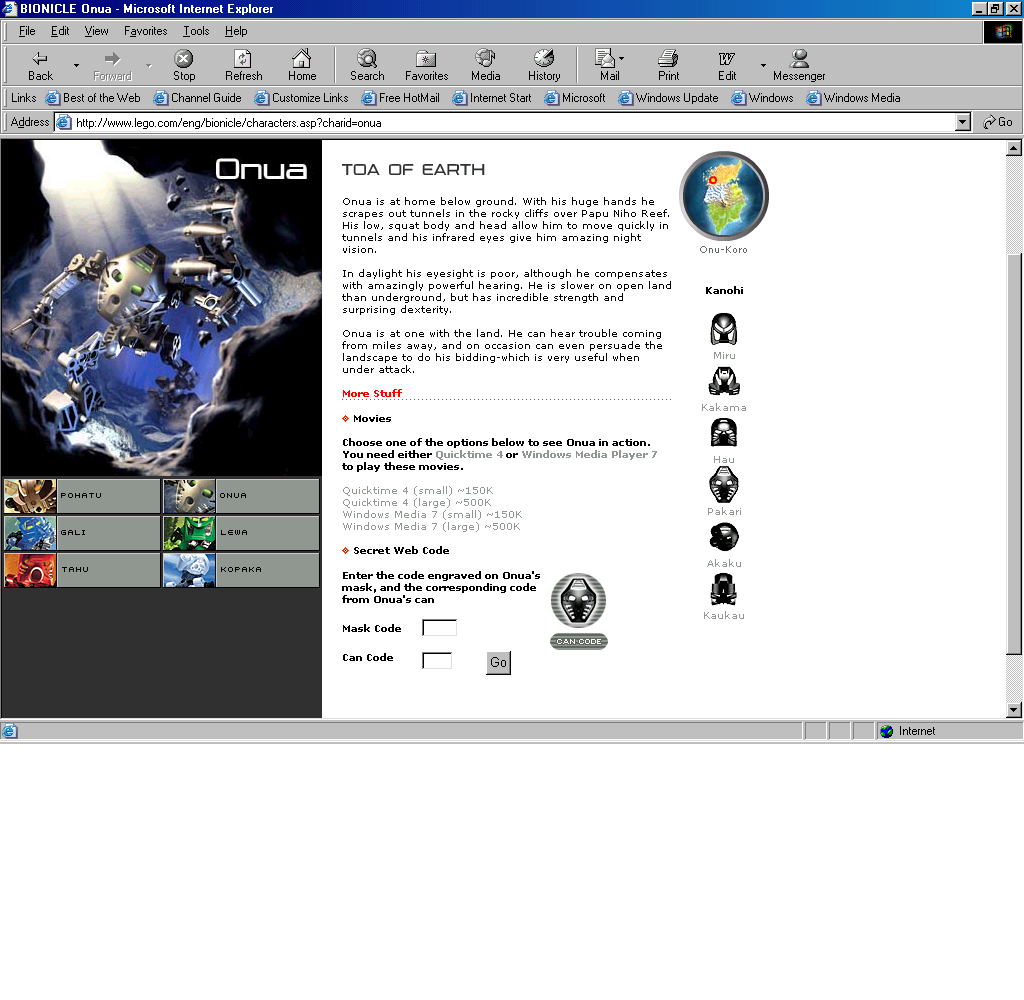Click the address bar URL field
Viewport: 1024px width, 1000px height.
[x=505, y=122]
